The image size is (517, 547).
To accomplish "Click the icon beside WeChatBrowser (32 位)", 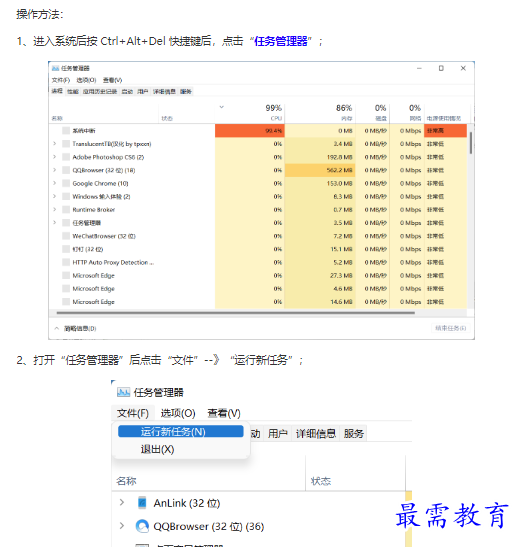I will [x=66, y=236].
